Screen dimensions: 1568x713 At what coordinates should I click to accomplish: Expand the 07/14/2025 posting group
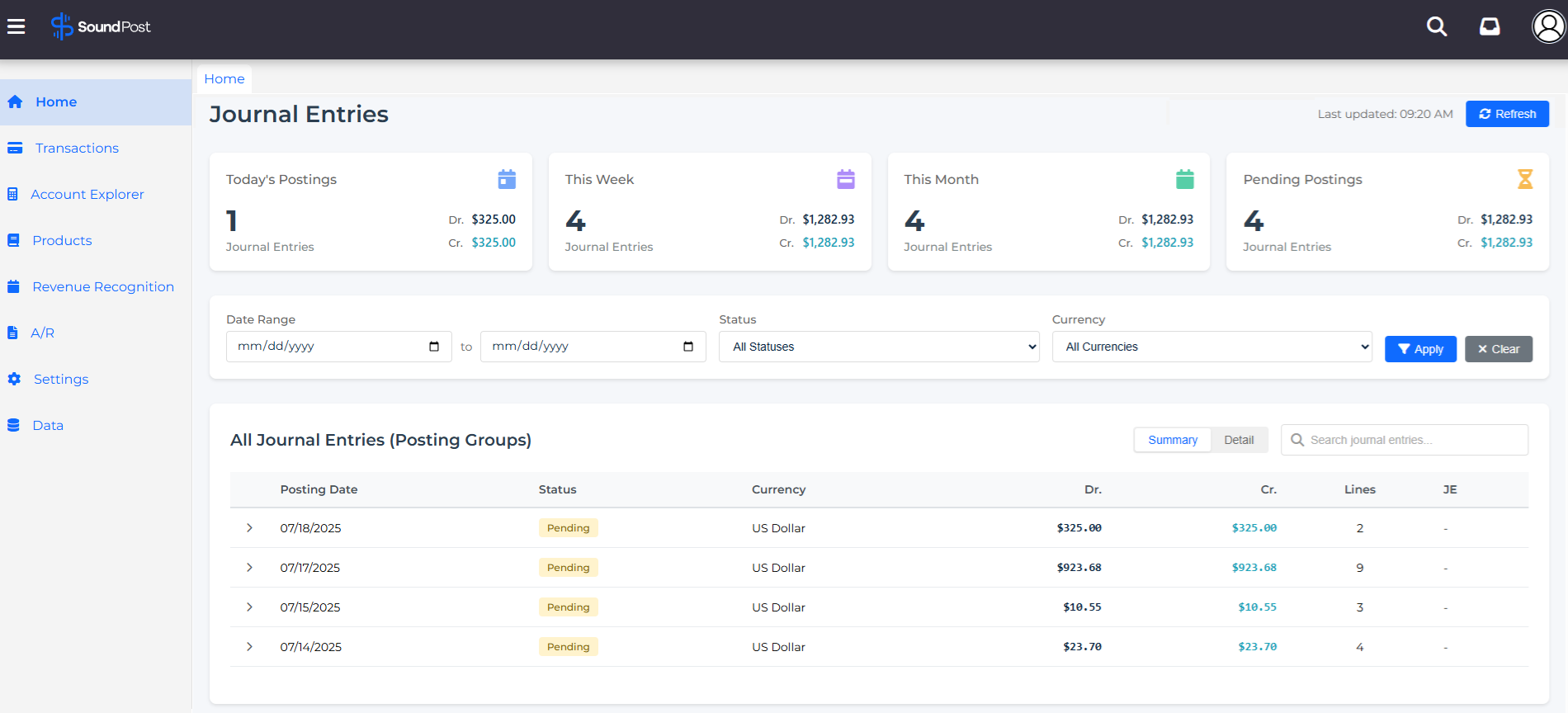point(249,647)
